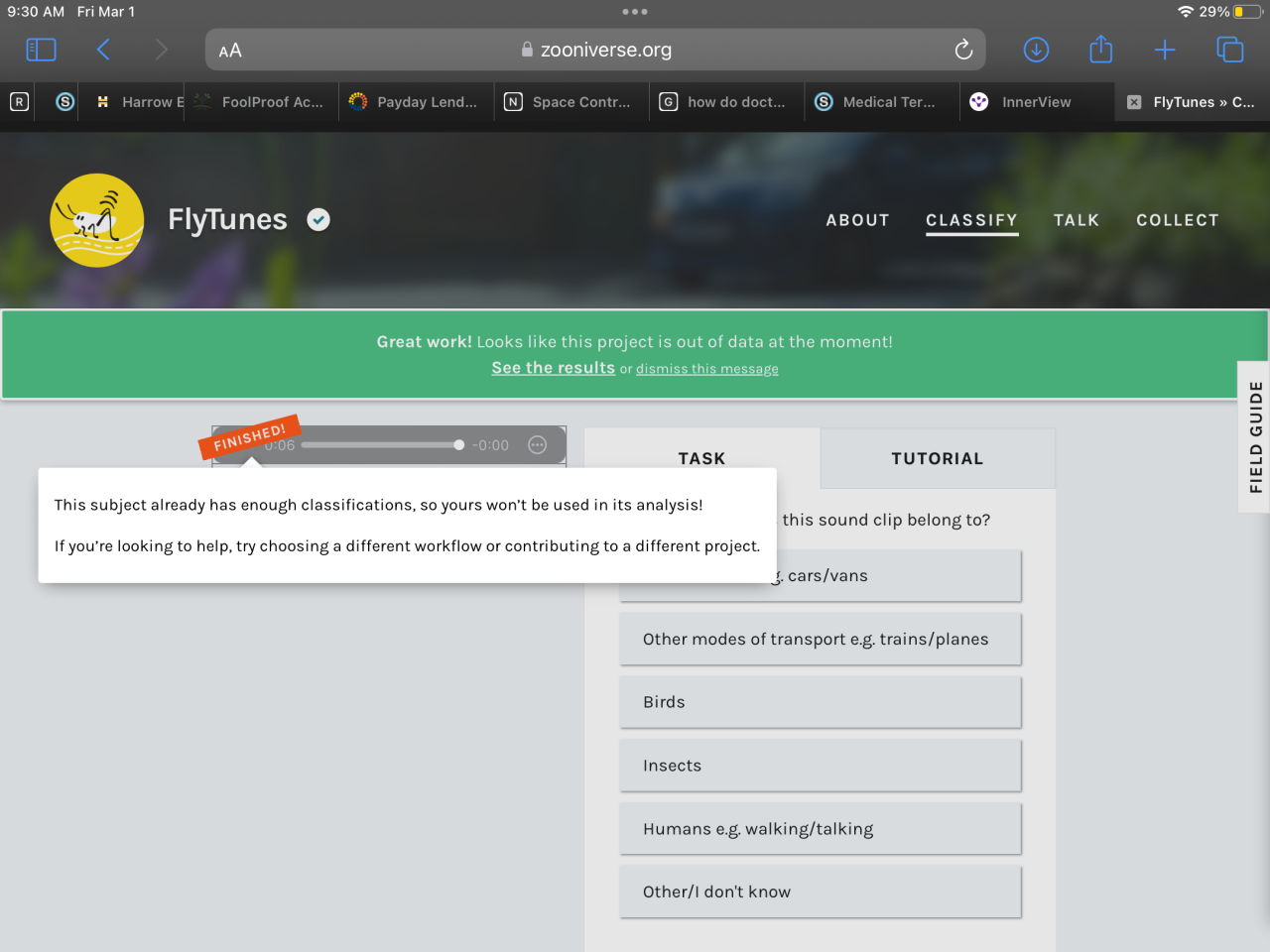Choose the Other/I don't know answer
This screenshot has height=952, width=1270.
point(821,892)
